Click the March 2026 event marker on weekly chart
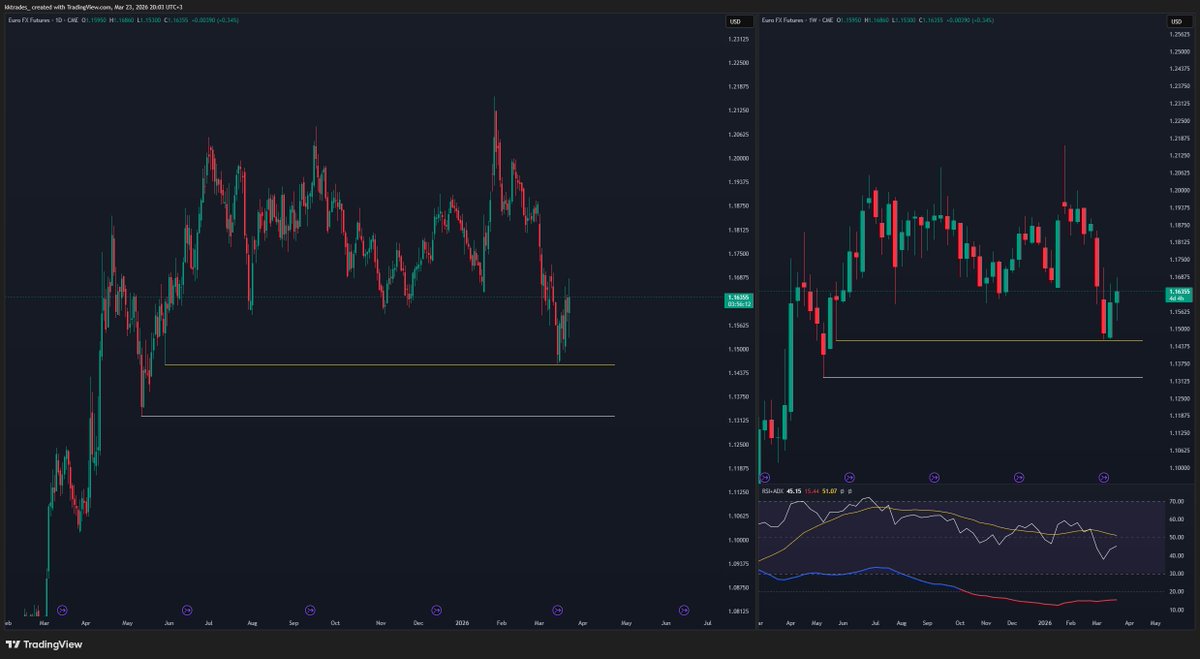This screenshot has width=1200, height=659. tap(1103, 478)
